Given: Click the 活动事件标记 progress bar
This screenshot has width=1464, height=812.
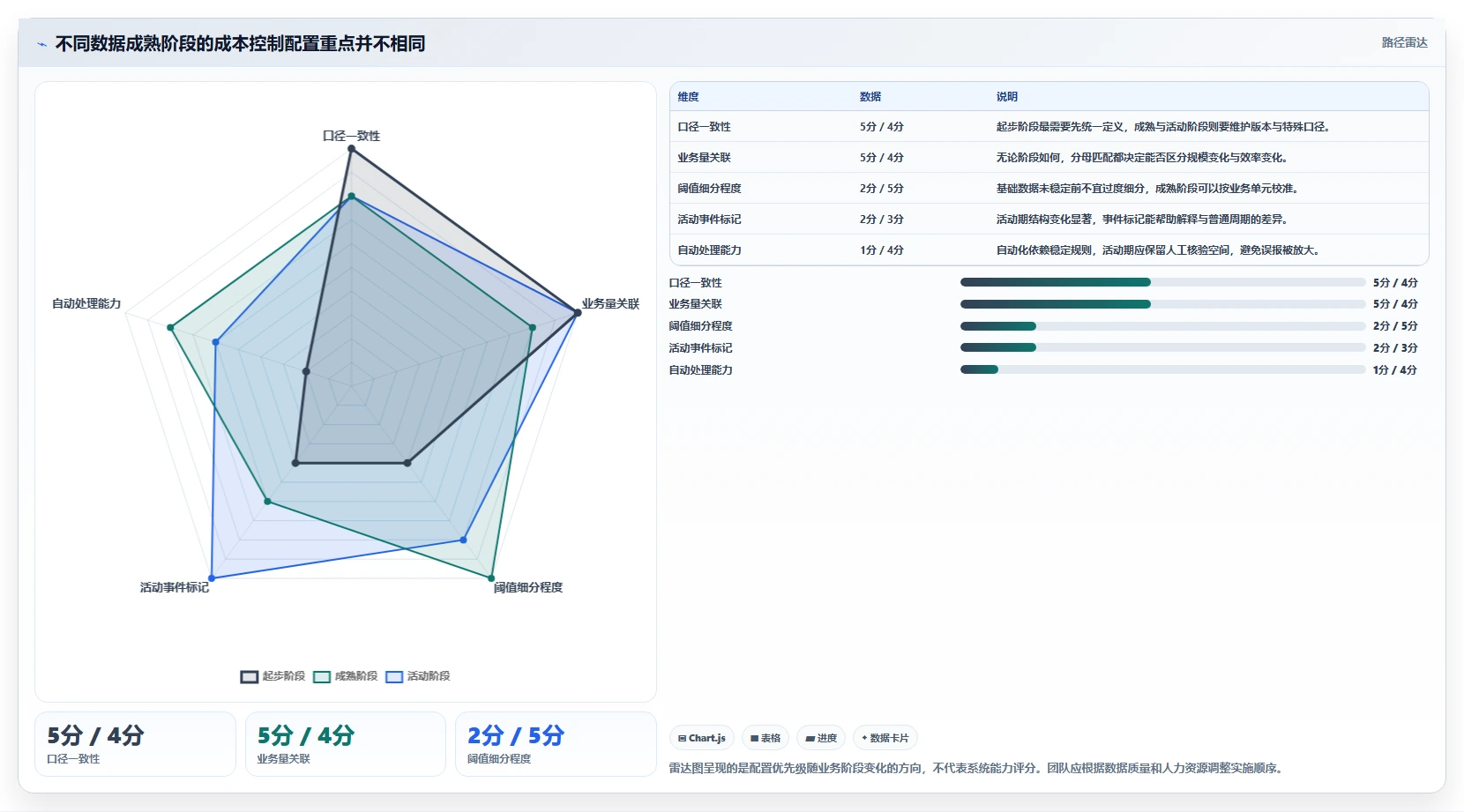Looking at the screenshot, I should pos(1162,347).
